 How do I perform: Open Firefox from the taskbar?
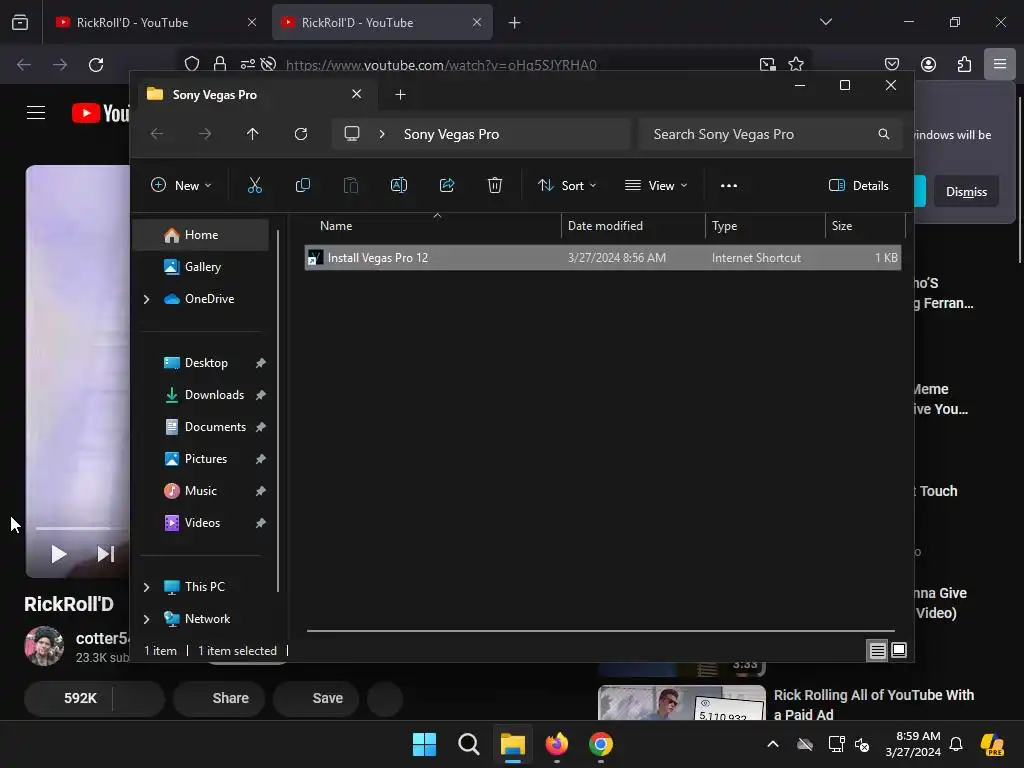point(556,744)
